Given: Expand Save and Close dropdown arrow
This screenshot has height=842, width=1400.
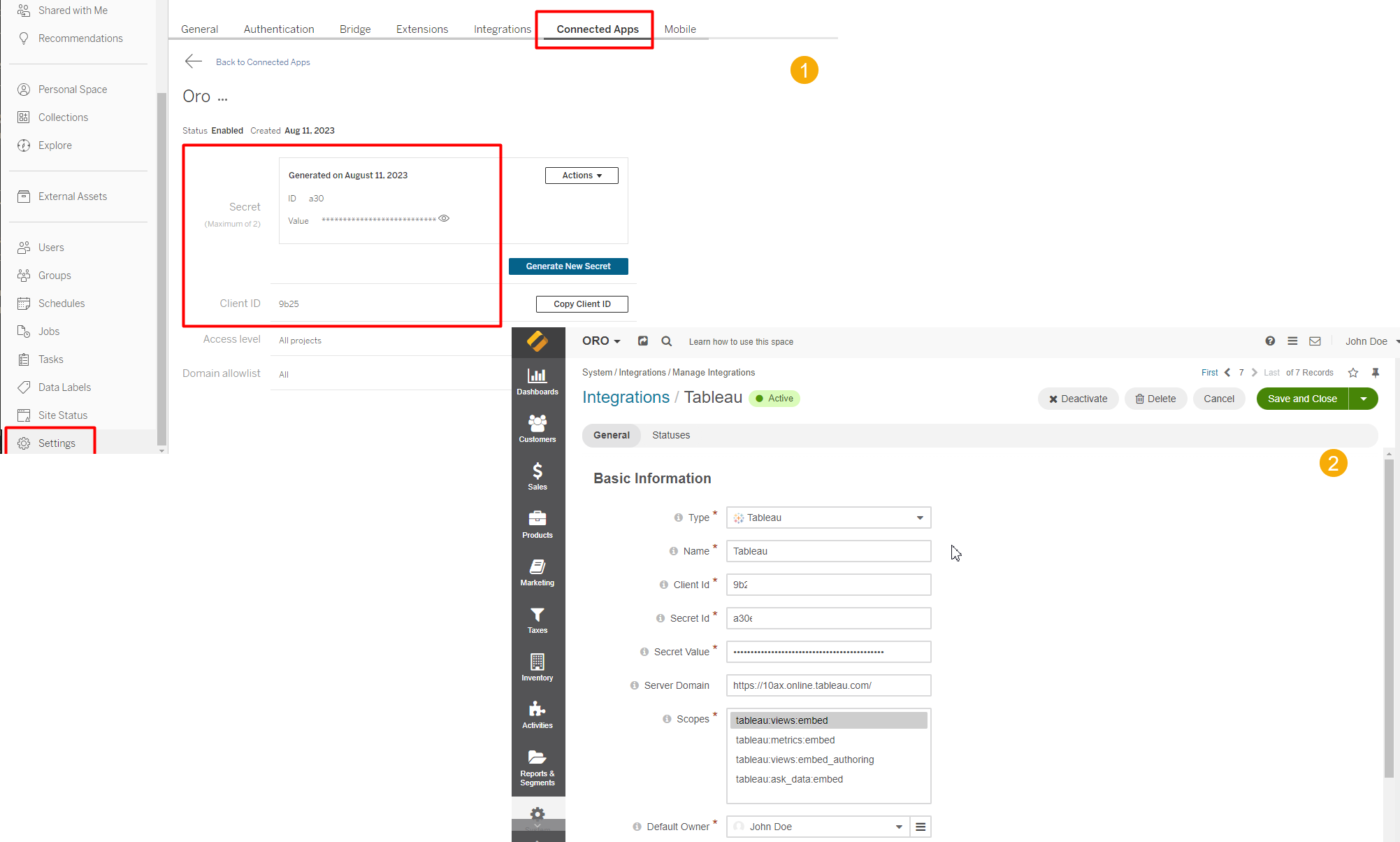Looking at the screenshot, I should coord(1363,399).
